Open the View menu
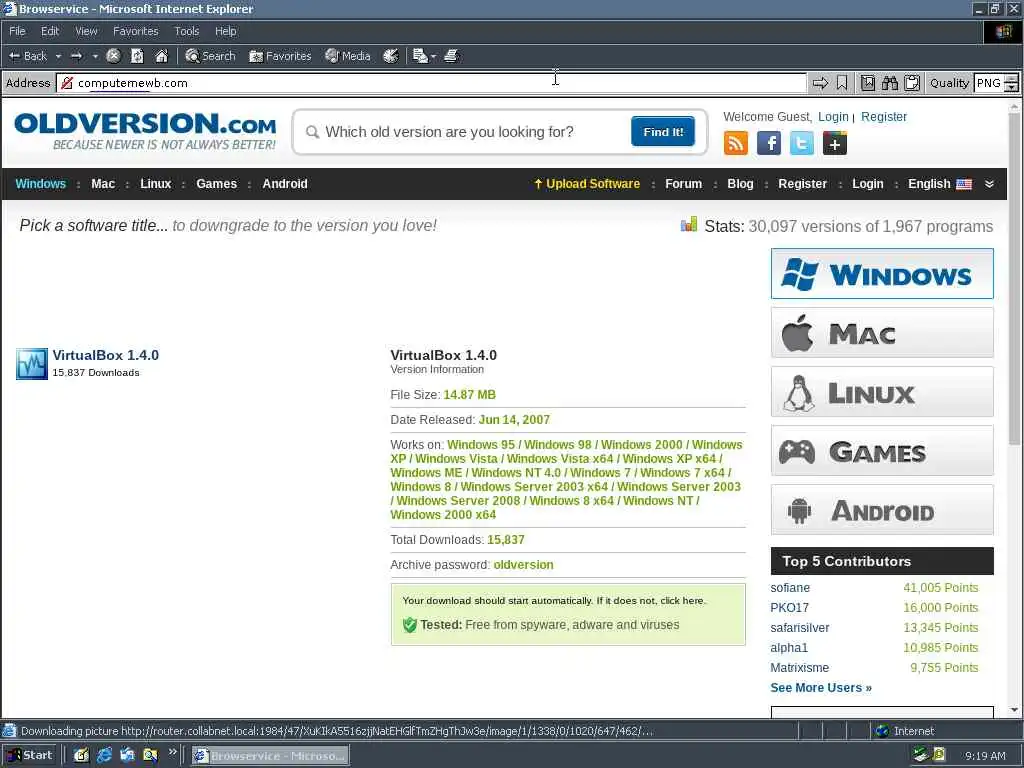The image size is (1024, 768). coord(86,31)
